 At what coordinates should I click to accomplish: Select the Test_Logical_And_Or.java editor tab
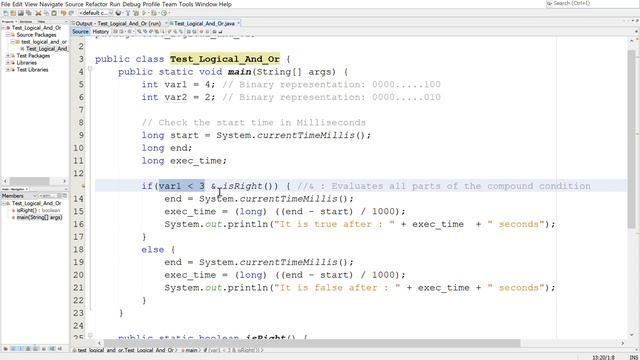[204, 24]
